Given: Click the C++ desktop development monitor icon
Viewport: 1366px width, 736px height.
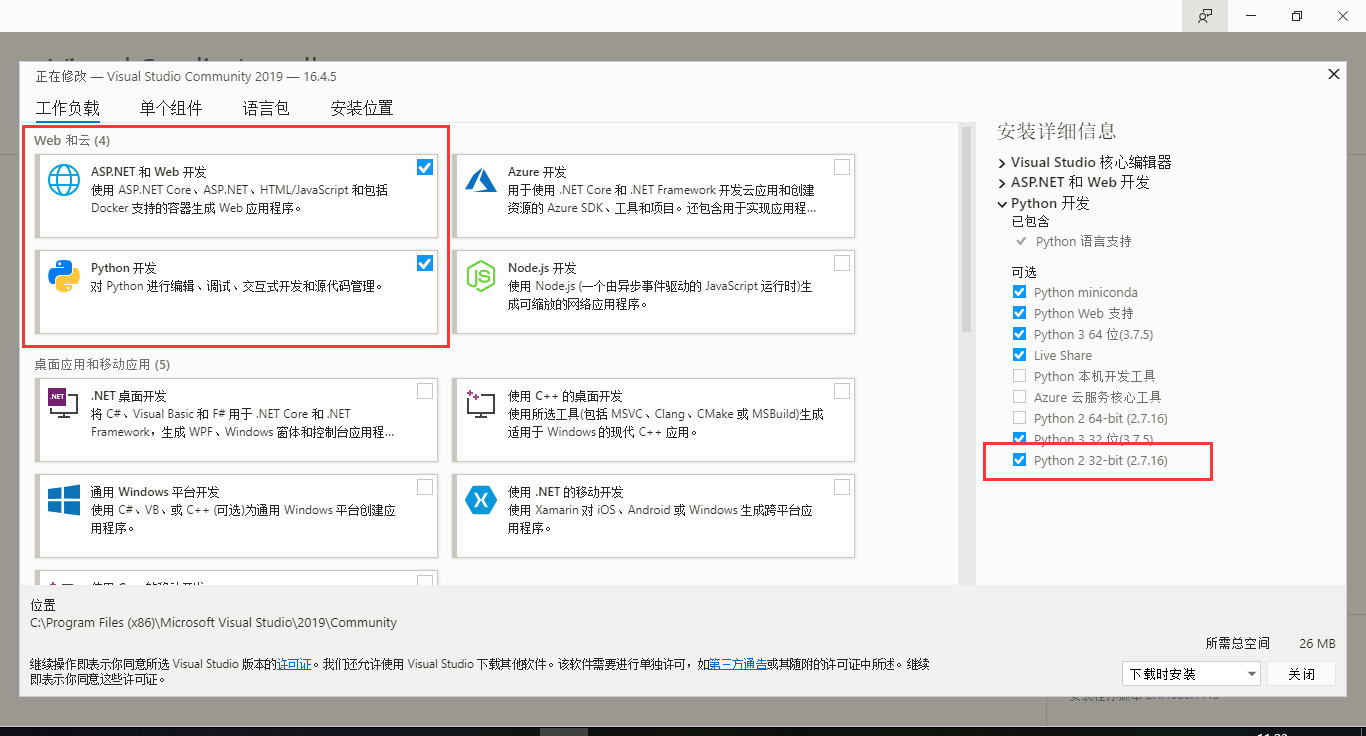Looking at the screenshot, I should 481,404.
